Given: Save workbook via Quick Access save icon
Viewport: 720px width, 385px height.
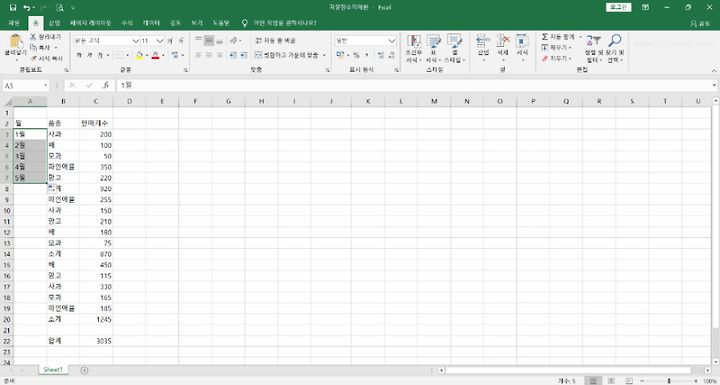Looking at the screenshot, I should tap(12, 7).
